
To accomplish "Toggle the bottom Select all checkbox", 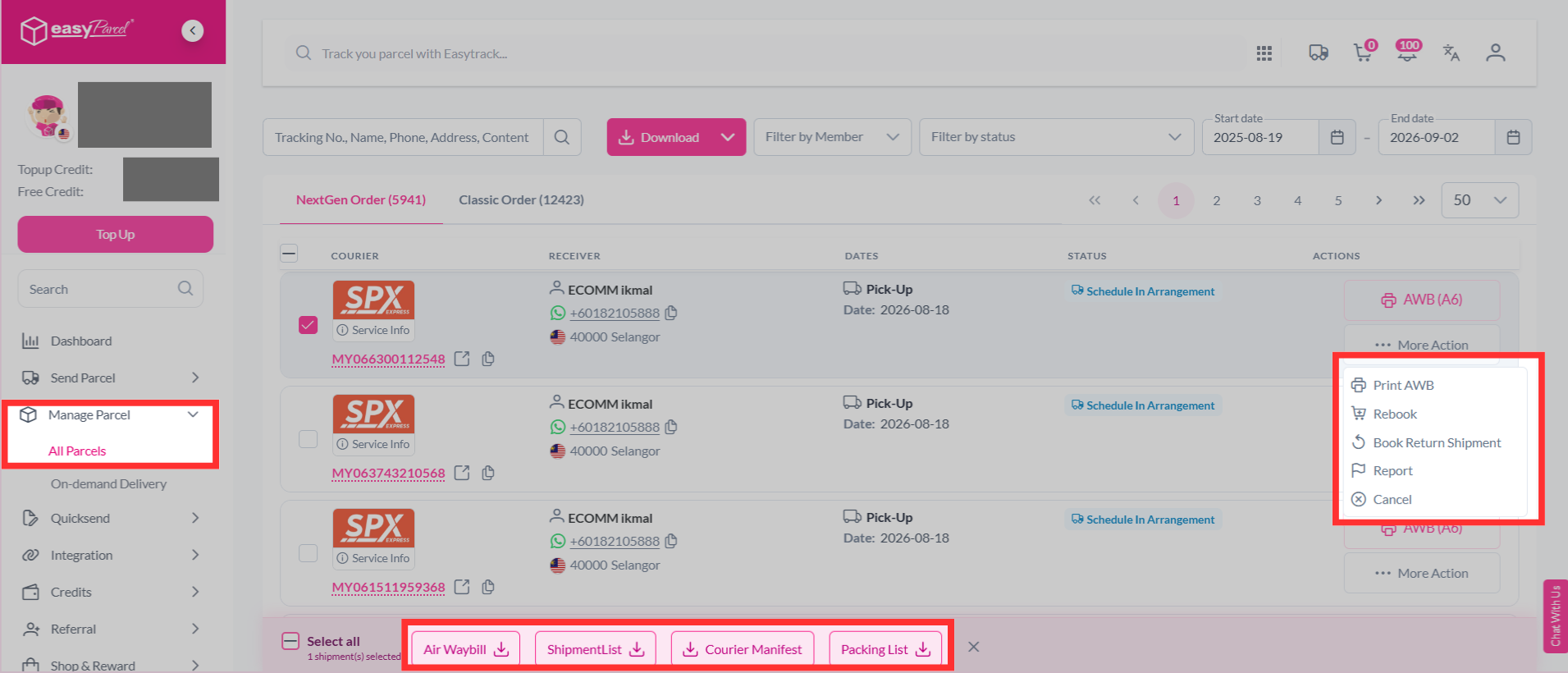I will coord(290,641).
